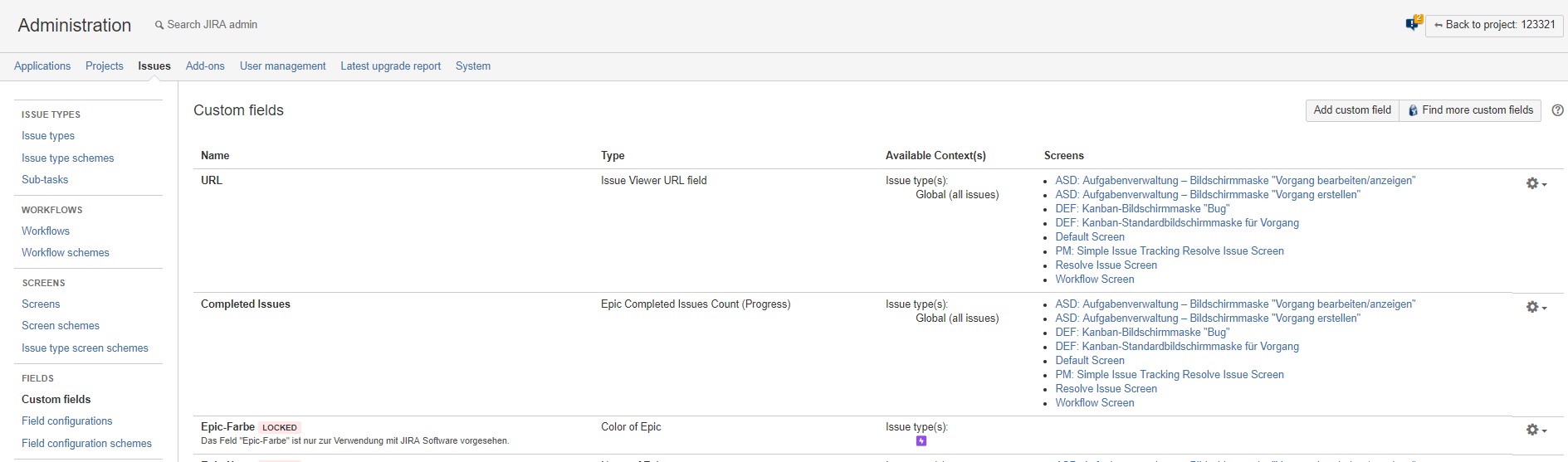Open Workflow schemes sidebar link
Viewport: 1568px width, 462px height.
66,253
